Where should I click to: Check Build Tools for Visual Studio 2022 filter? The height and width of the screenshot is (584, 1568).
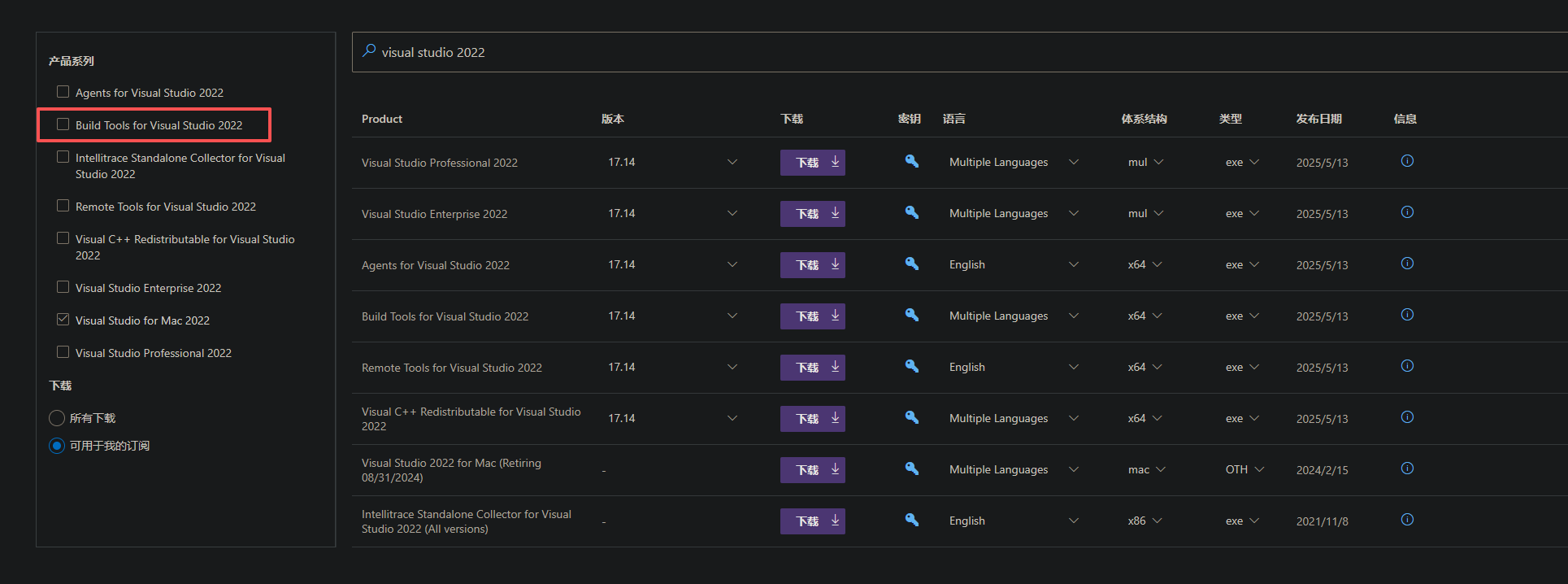[63, 124]
